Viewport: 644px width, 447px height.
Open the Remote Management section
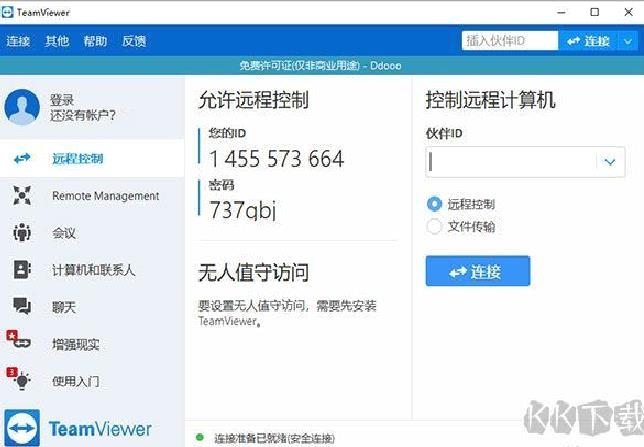click(x=92, y=196)
